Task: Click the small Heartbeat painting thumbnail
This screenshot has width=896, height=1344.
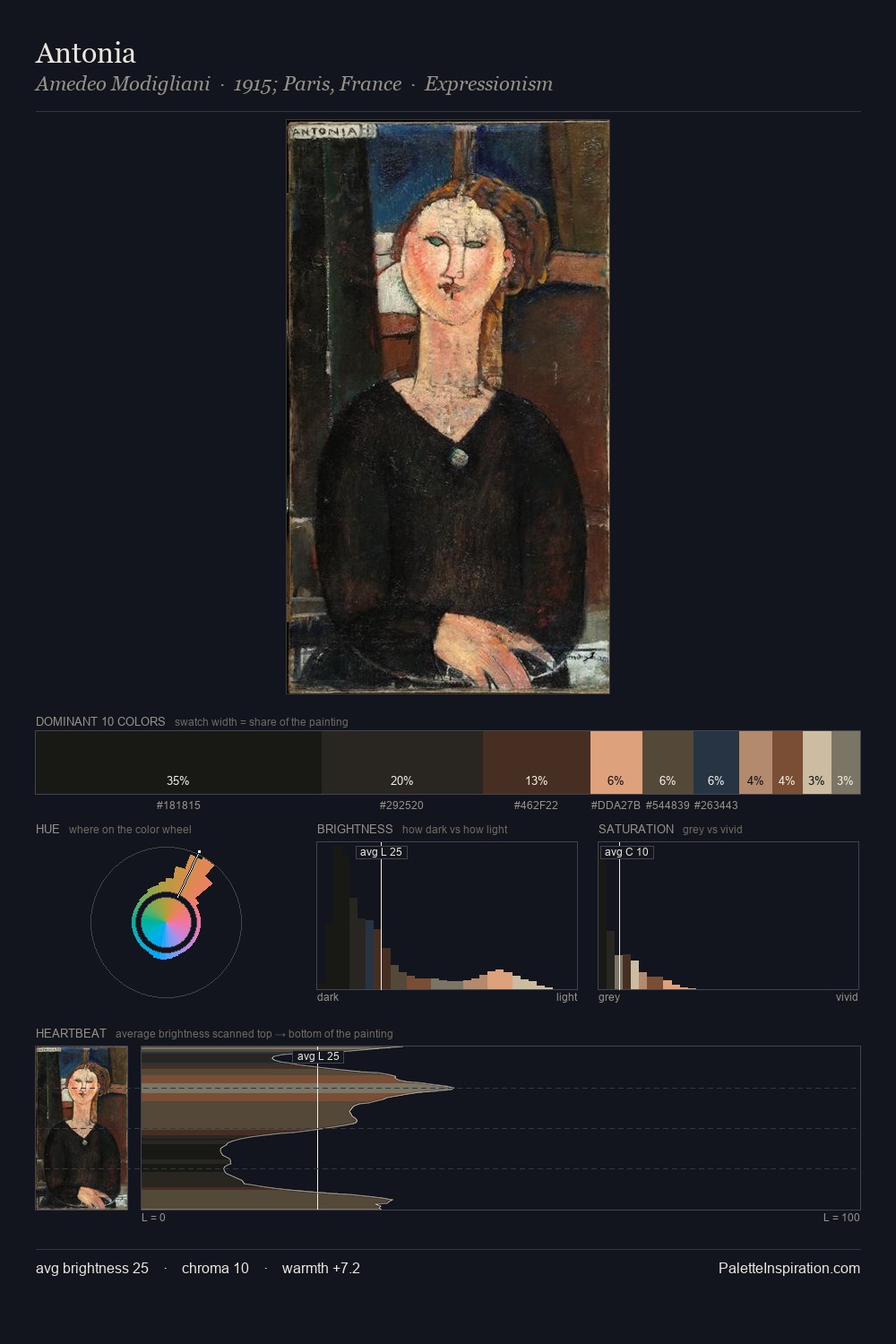Action: click(82, 1128)
